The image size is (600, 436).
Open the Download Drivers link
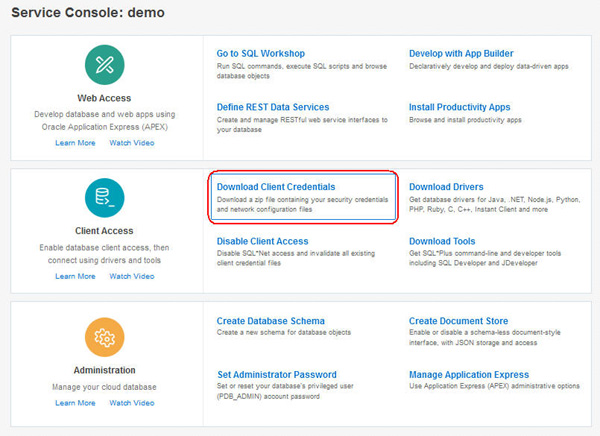coord(446,187)
